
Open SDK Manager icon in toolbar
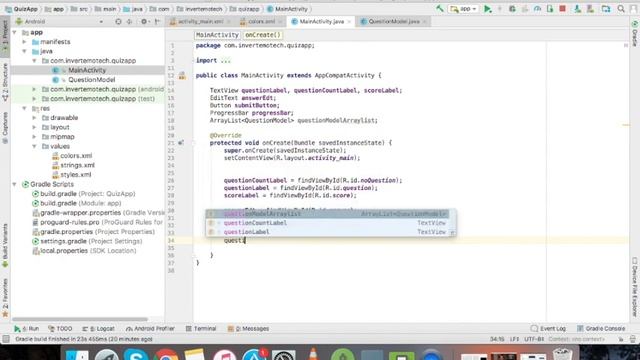tap(590, 9)
